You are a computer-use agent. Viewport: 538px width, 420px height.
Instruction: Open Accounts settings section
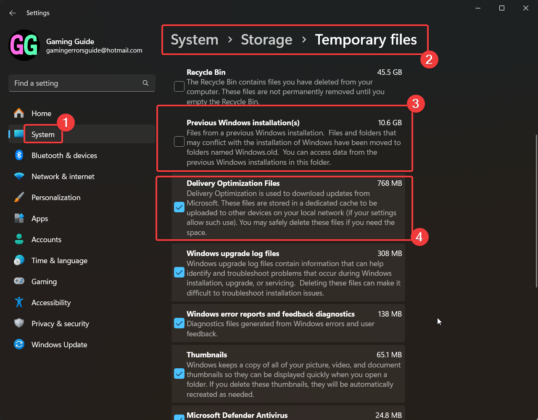(x=82, y=239)
